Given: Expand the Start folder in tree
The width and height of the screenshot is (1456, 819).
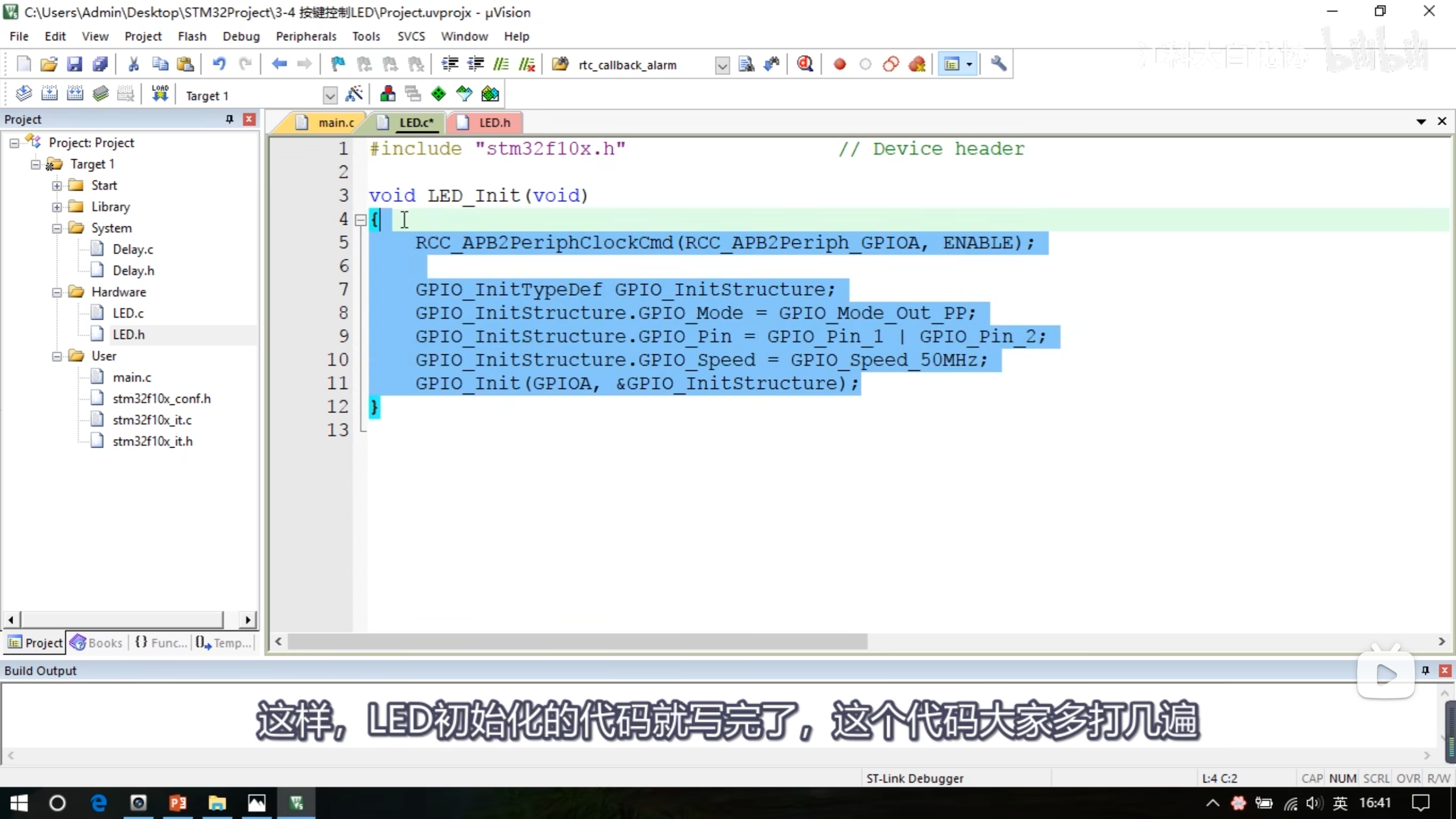Looking at the screenshot, I should [x=57, y=185].
